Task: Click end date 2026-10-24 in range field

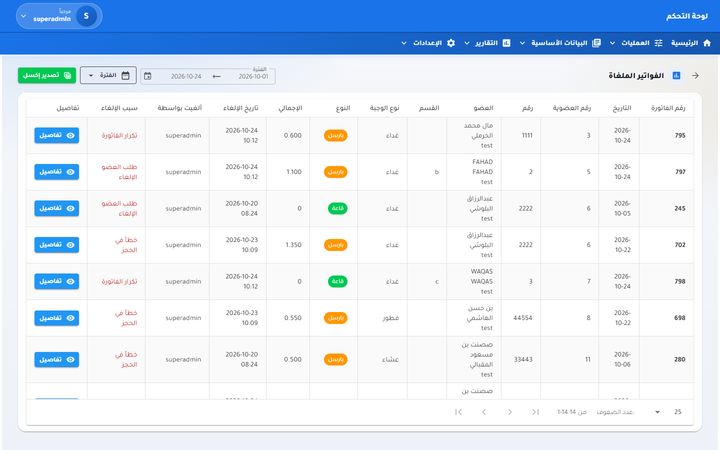Action: pos(186,76)
